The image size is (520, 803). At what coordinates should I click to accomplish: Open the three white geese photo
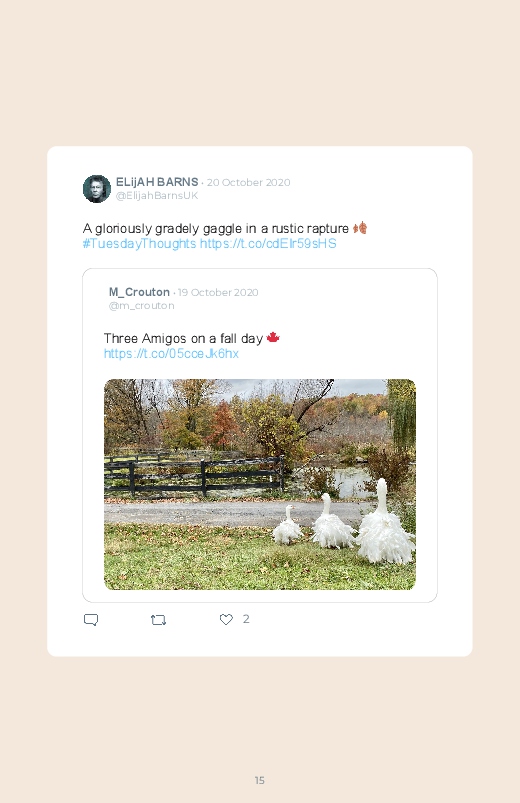tap(260, 484)
